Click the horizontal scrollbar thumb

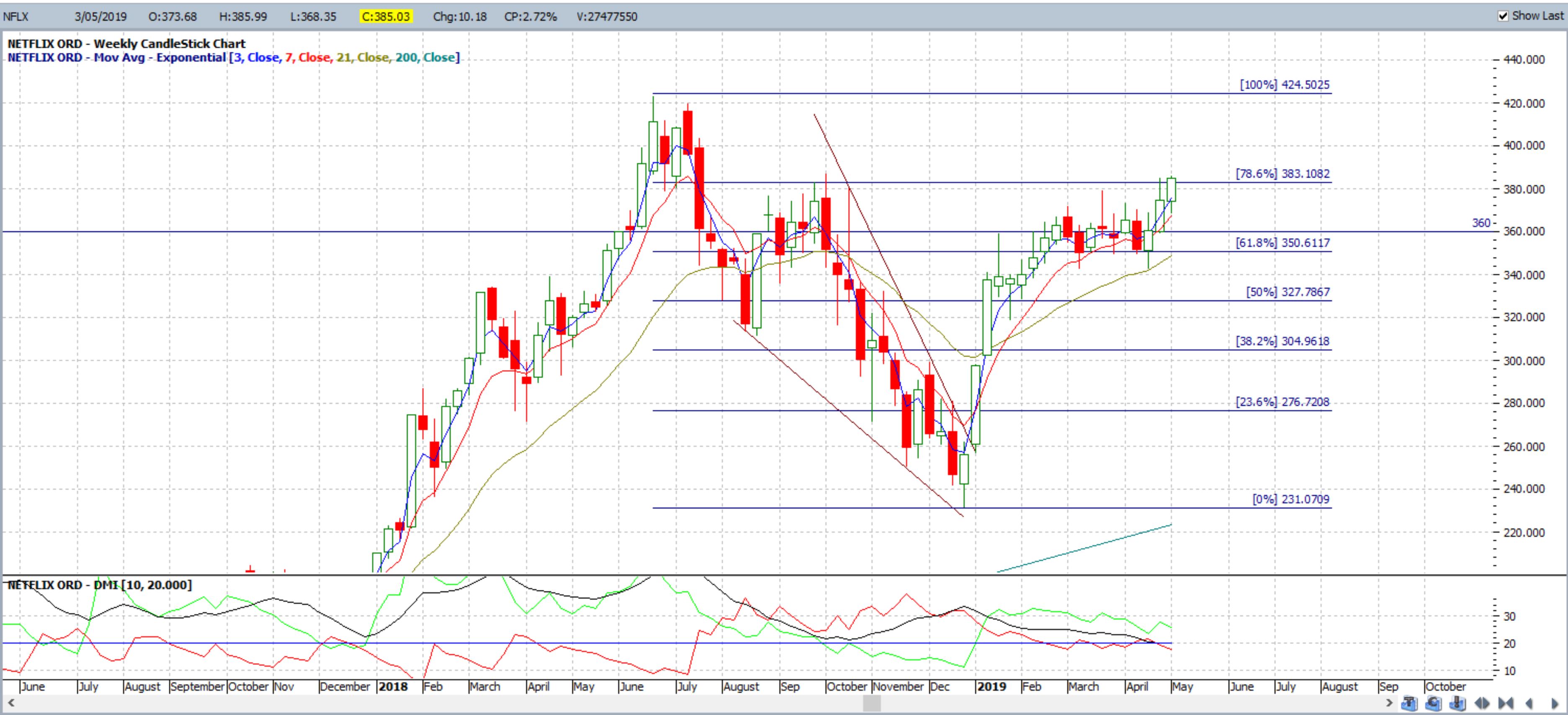(x=872, y=703)
